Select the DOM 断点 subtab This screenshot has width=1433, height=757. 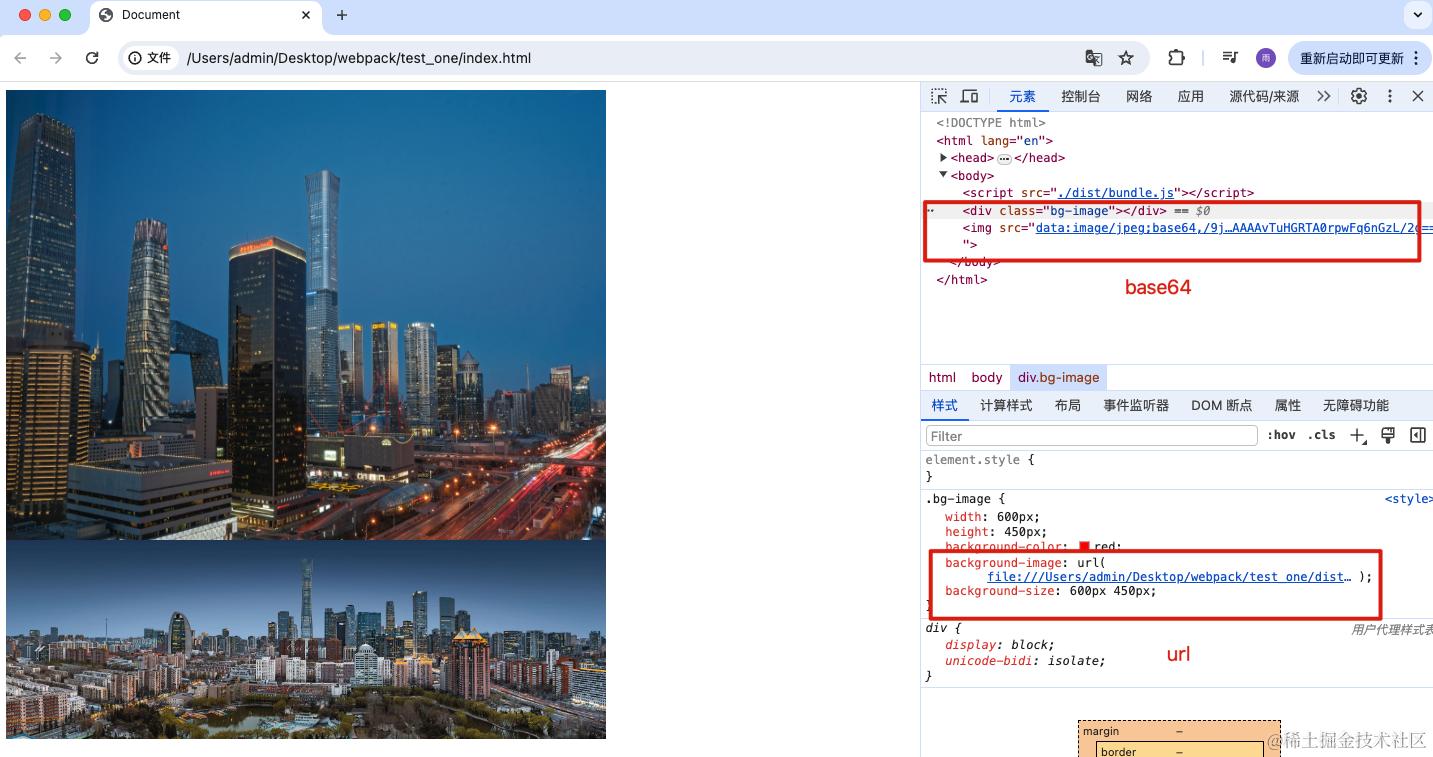pyautogui.click(x=1221, y=405)
